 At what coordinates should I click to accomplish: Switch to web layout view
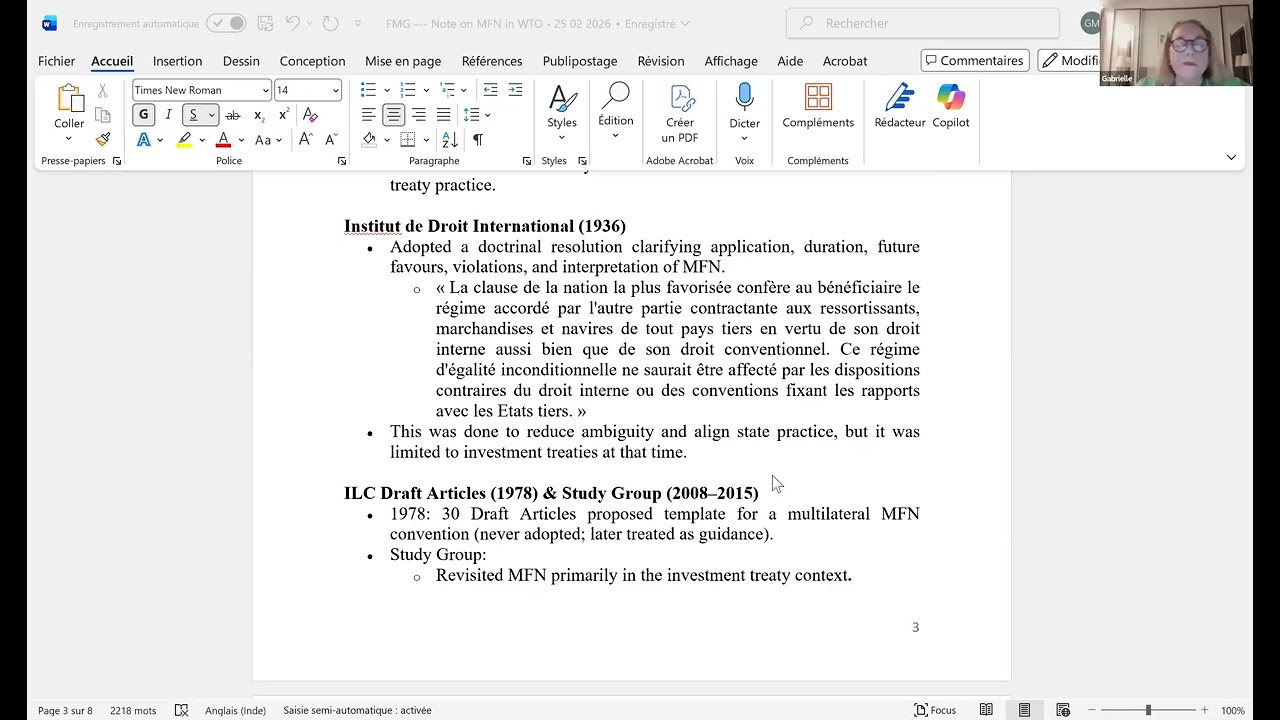(x=1063, y=710)
